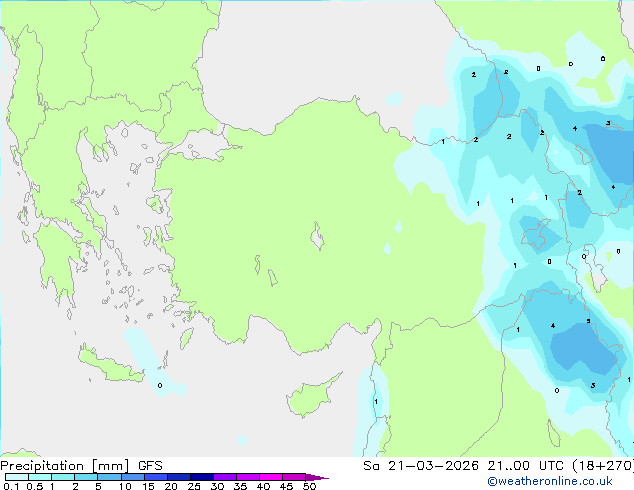Viewport: 634px width, 490px height.
Task: Pick the 25–30 mm navy legend swatch
Action: (201, 477)
